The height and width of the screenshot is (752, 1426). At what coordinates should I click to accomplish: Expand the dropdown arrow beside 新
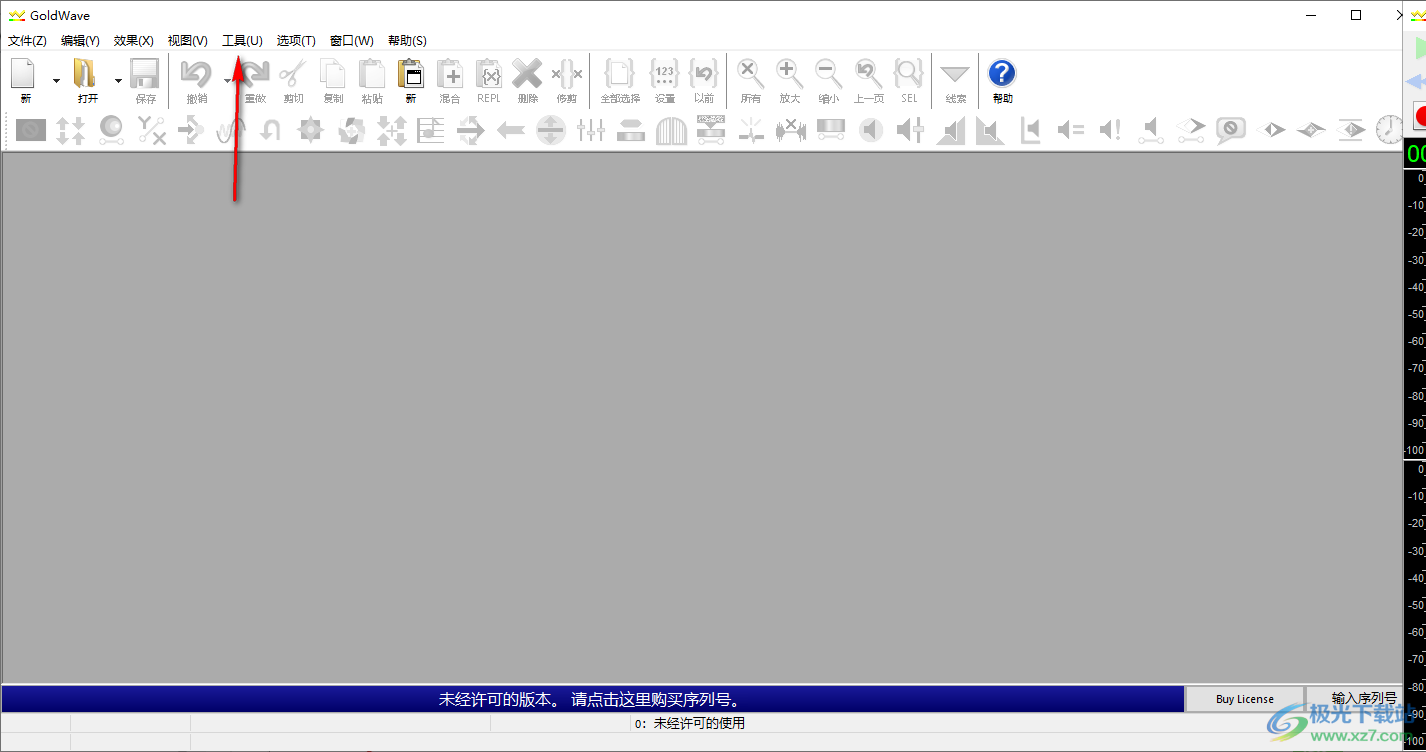click(x=56, y=80)
